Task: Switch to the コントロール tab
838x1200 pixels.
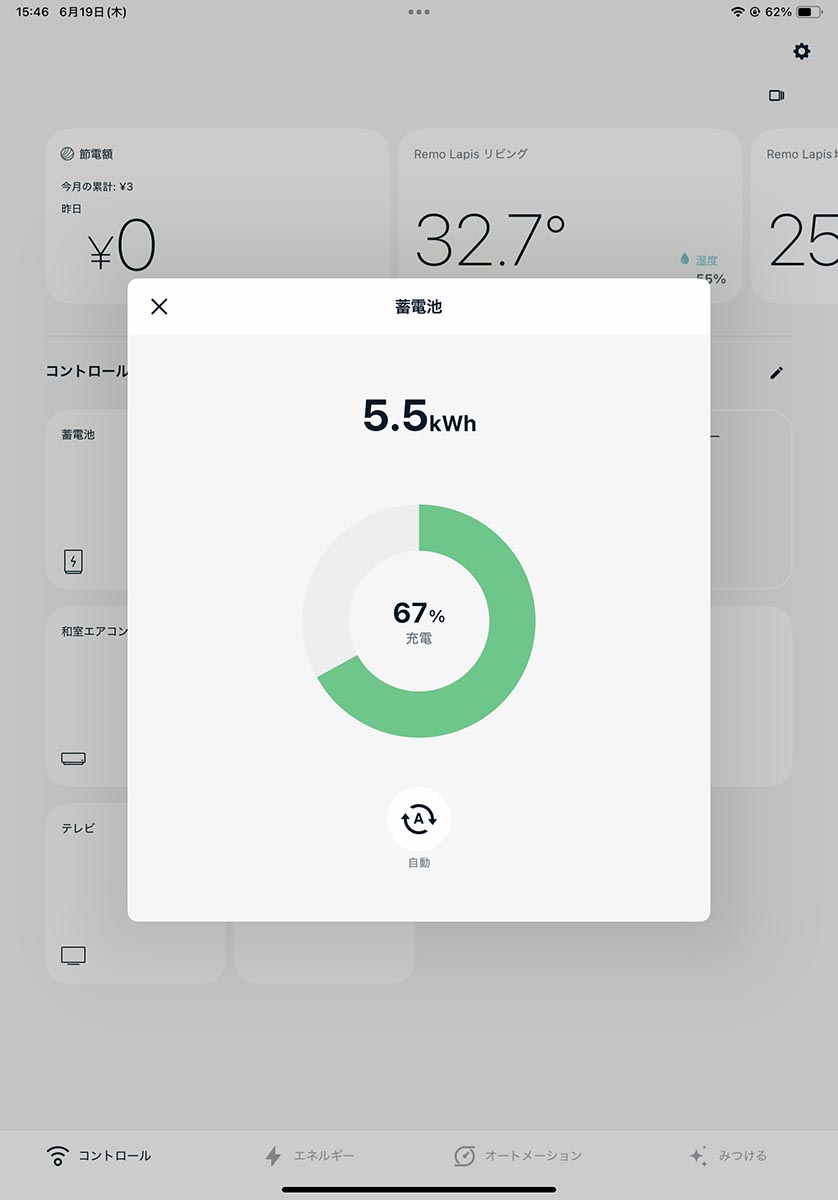Action: coord(99,1156)
